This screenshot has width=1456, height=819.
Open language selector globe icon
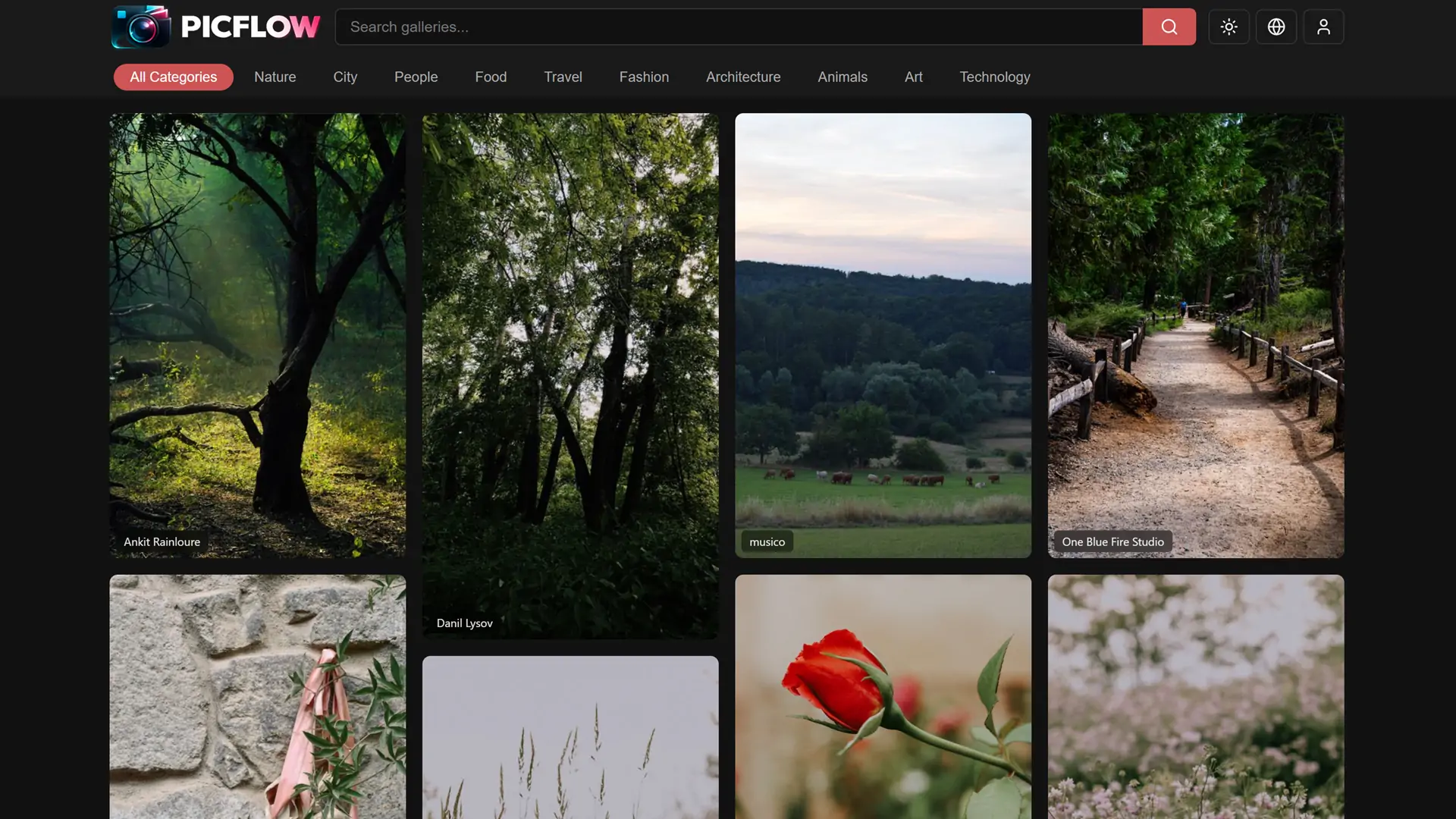pyautogui.click(x=1276, y=27)
